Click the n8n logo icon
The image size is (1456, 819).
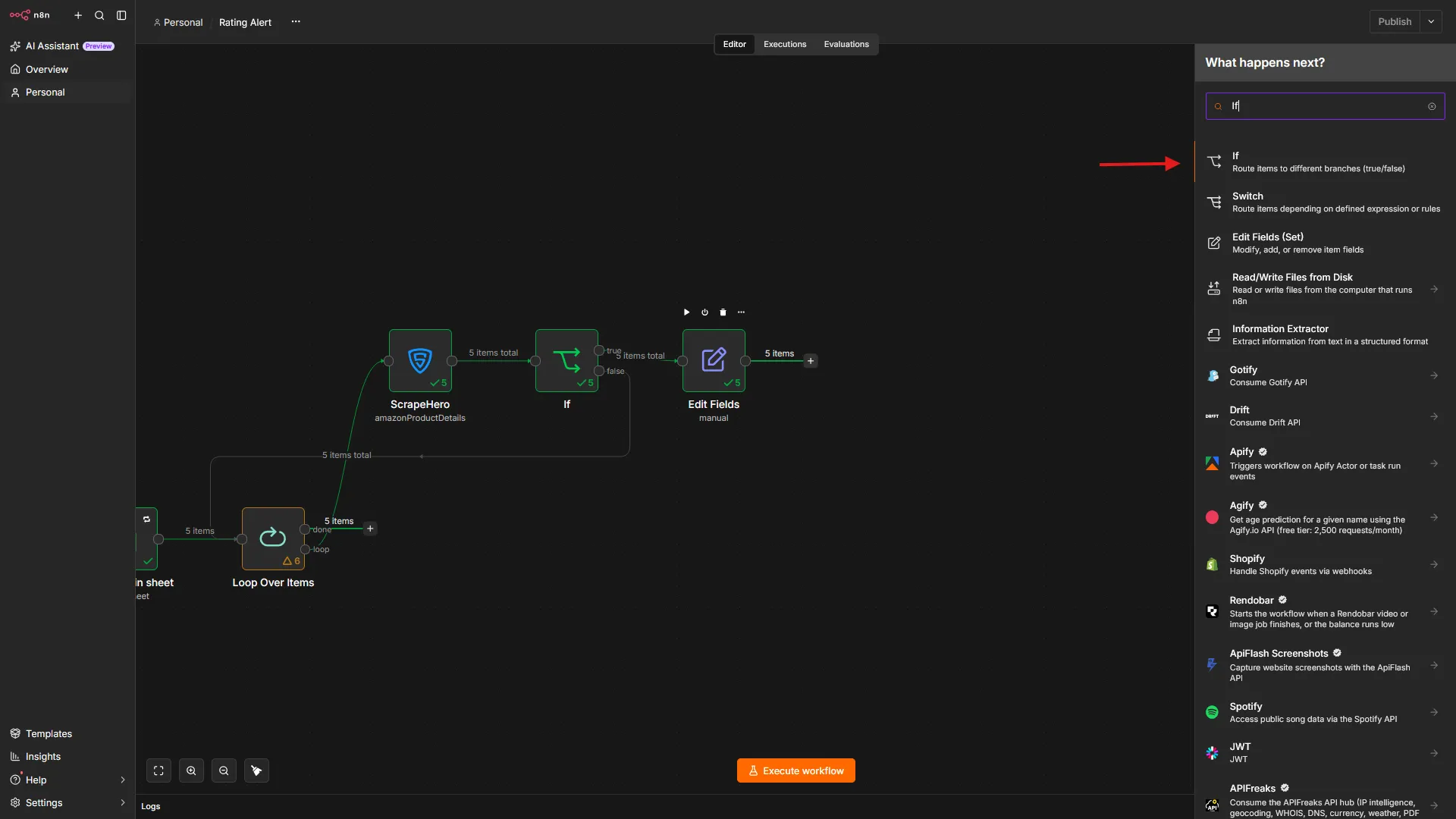click(x=20, y=15)
